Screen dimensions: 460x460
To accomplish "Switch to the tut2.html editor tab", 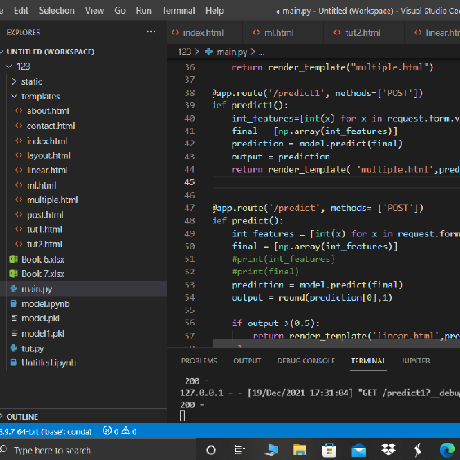I will coord(364,33).
